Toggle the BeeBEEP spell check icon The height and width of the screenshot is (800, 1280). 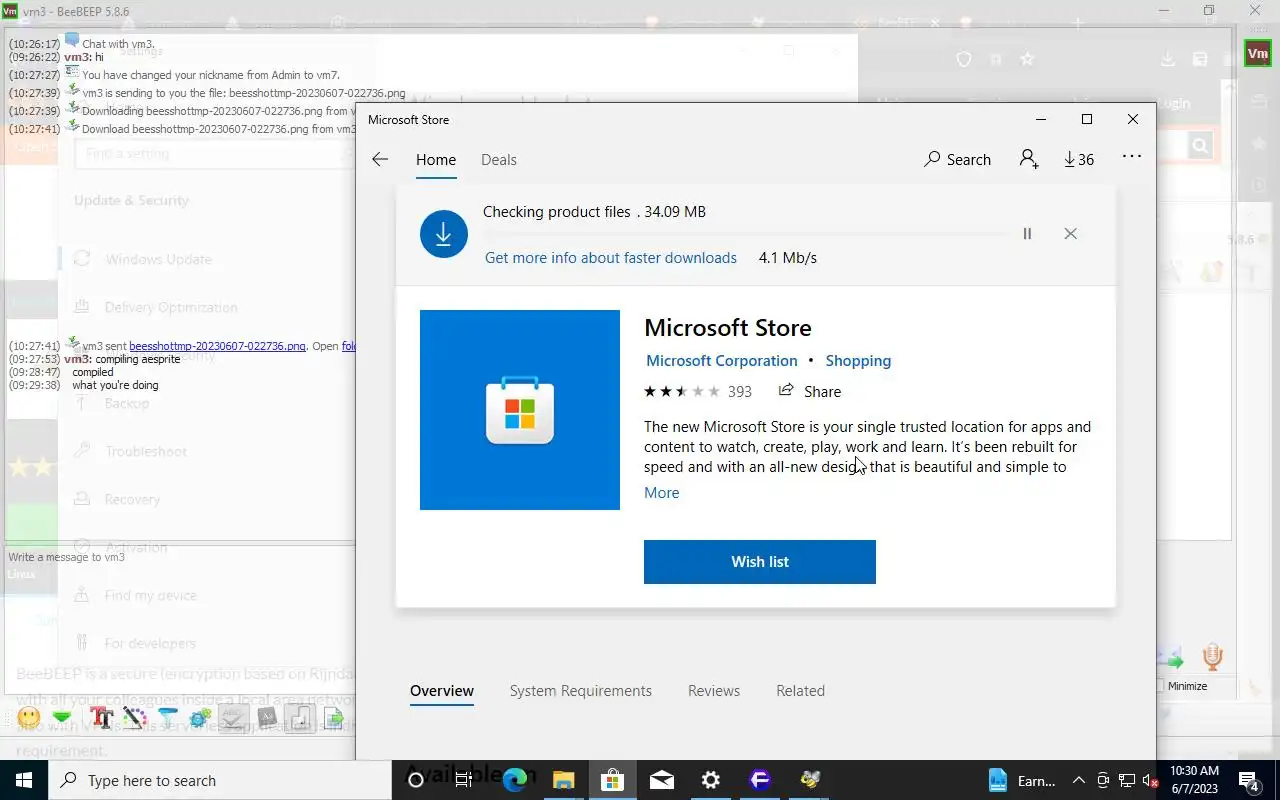pos(233,717)
